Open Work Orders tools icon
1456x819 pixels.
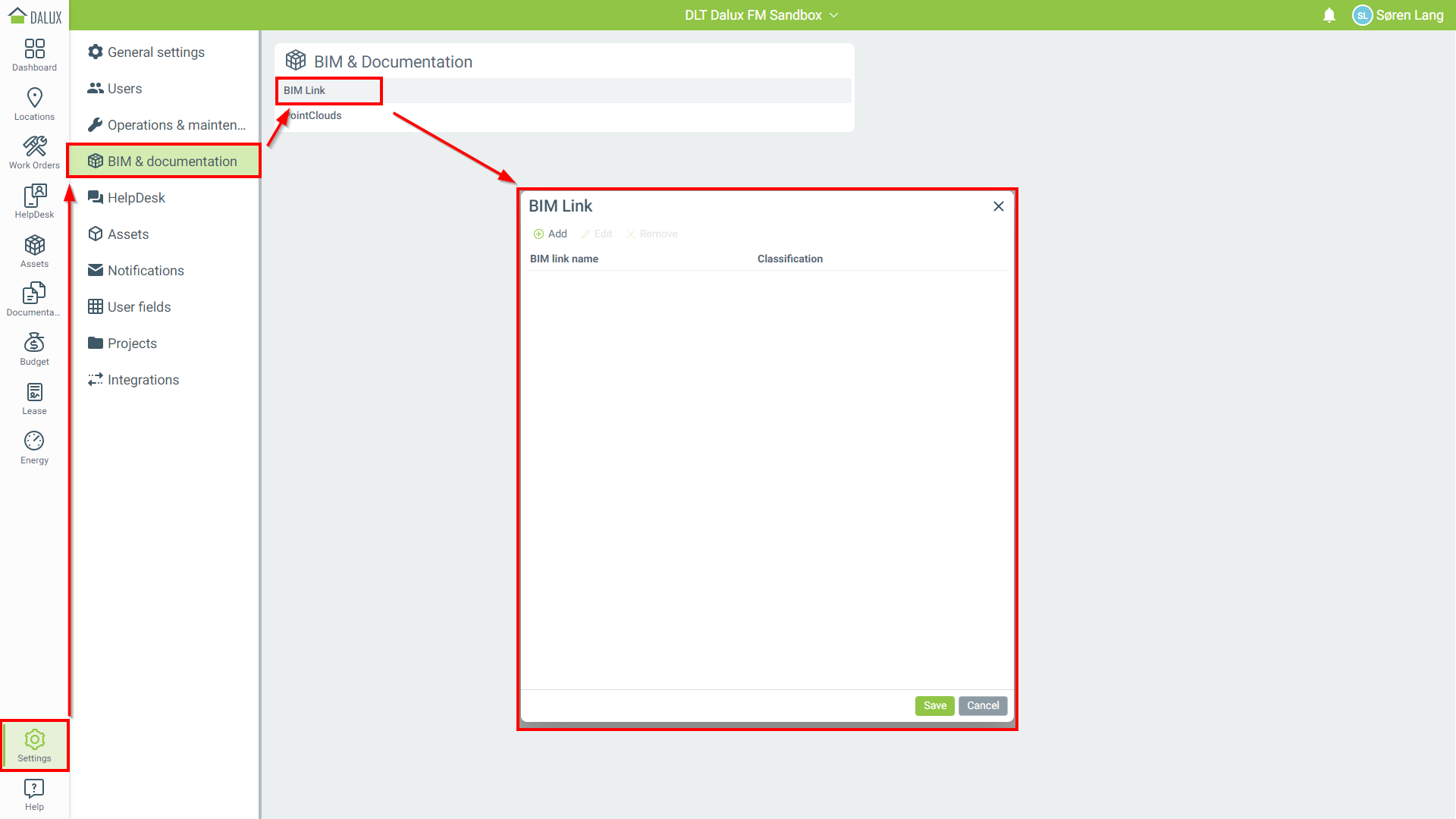[34, 152]
